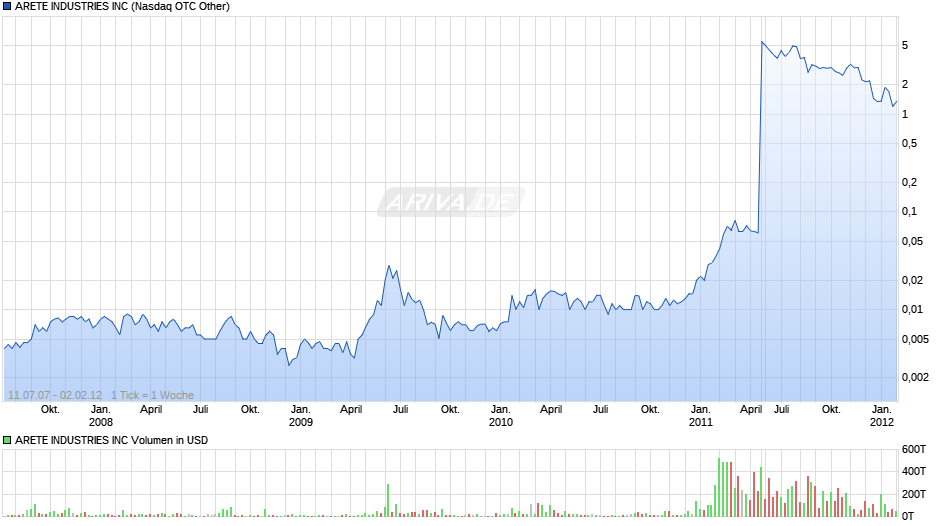Click the price axis label 0,1

[909, 211]
